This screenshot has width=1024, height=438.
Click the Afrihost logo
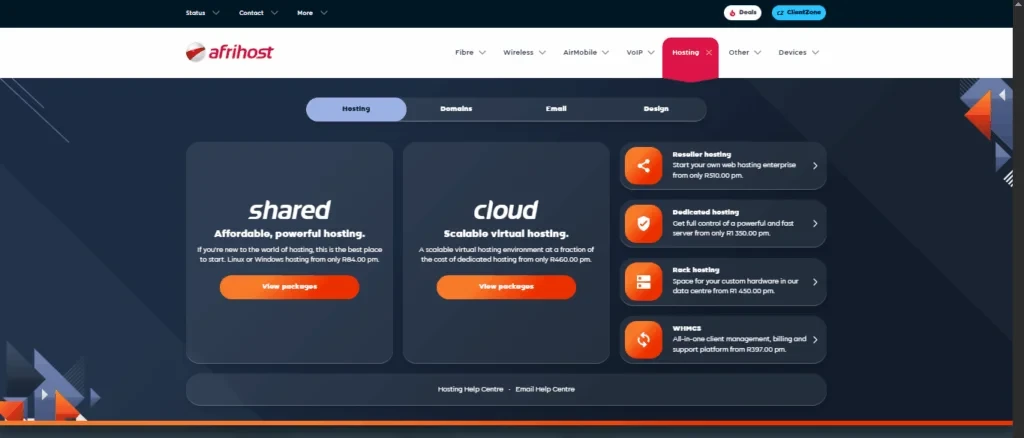click(x=229, y=52)
